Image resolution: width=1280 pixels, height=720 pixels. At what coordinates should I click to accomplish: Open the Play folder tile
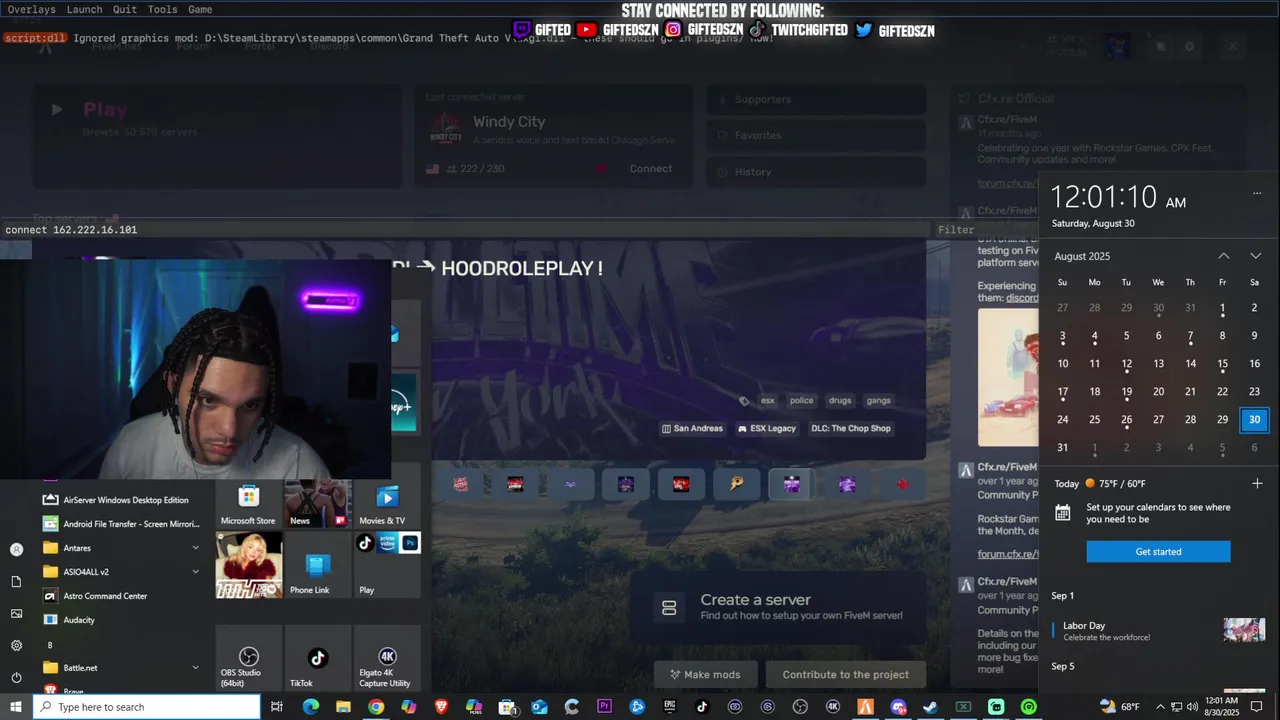[387, 565]
